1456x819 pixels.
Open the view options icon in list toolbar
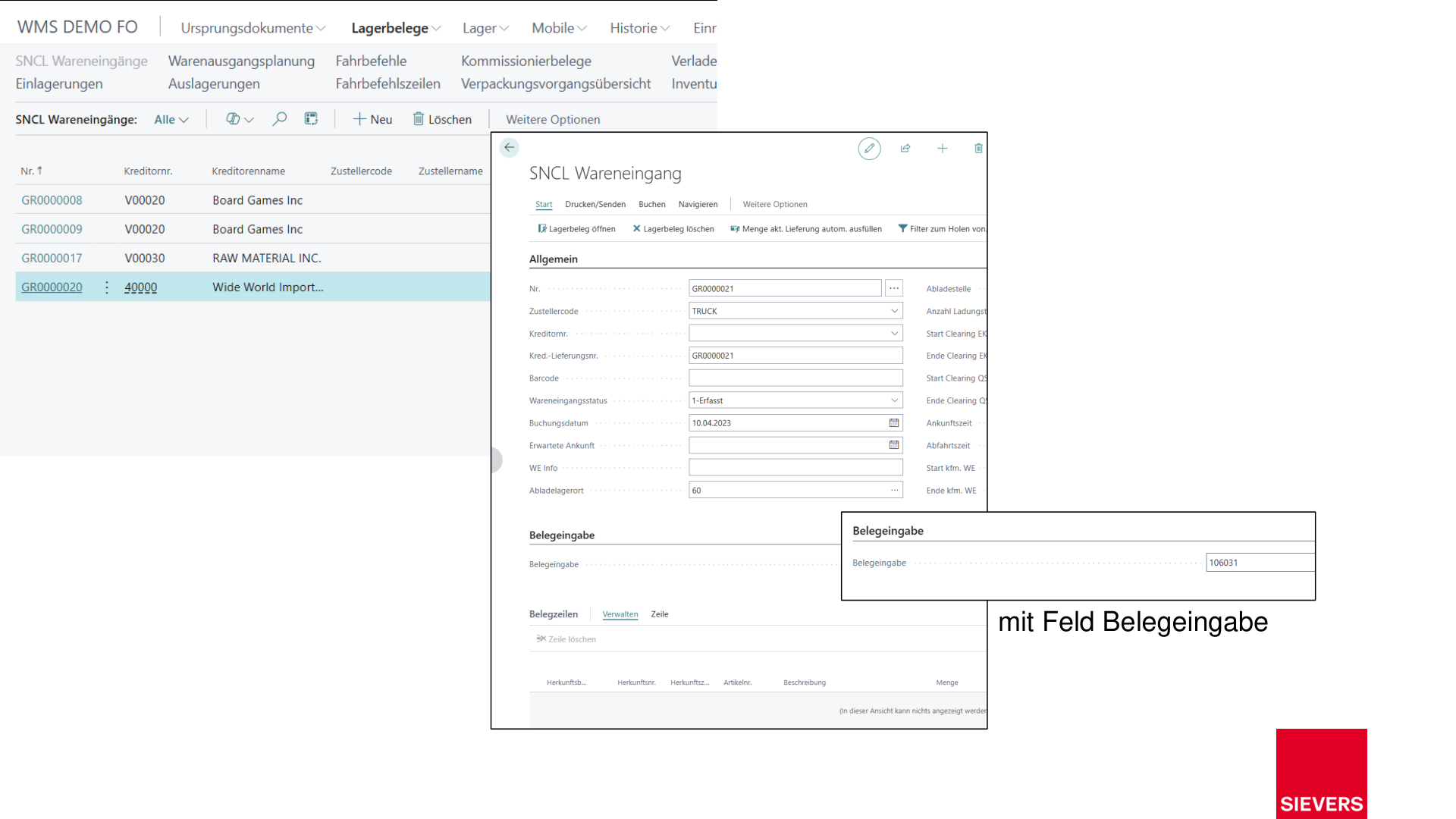click(x=239, y=119)
